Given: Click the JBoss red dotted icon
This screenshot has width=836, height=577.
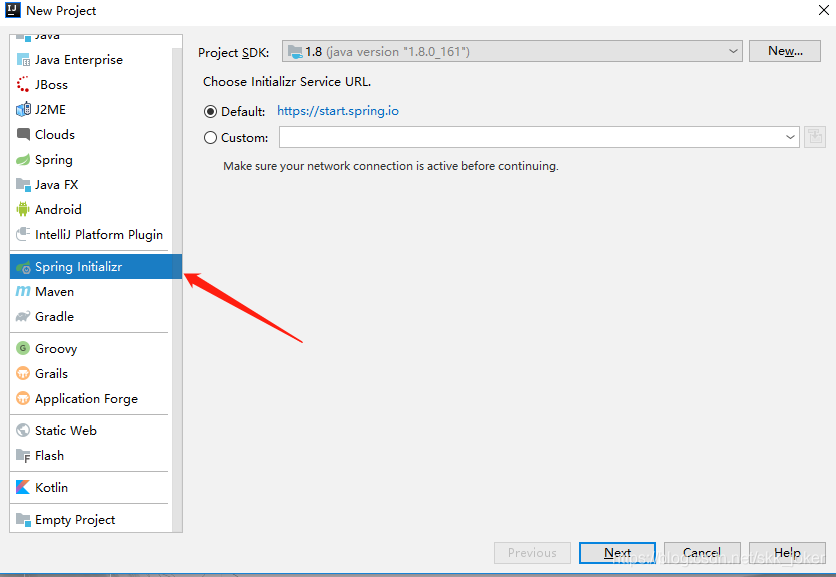Looking at the screenshot, I should 23,84.
